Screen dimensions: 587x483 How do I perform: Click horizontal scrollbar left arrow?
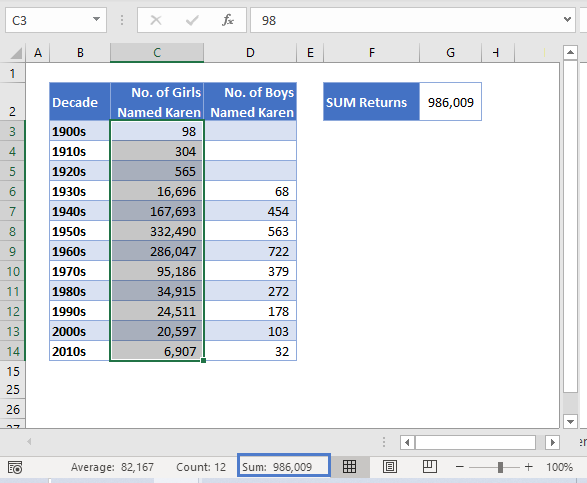407,443
